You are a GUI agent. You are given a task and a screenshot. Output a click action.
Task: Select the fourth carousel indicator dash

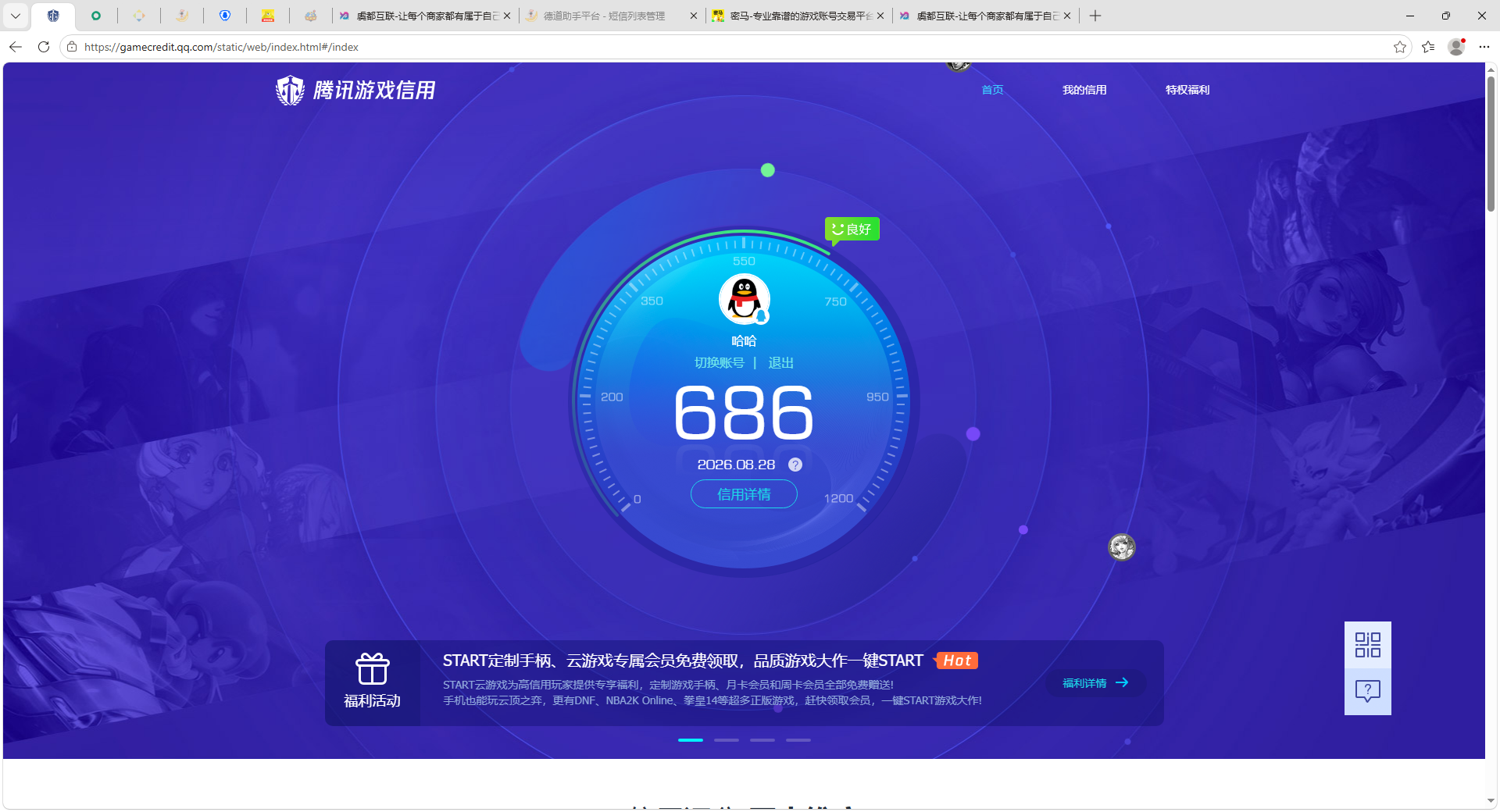(798, 739)
